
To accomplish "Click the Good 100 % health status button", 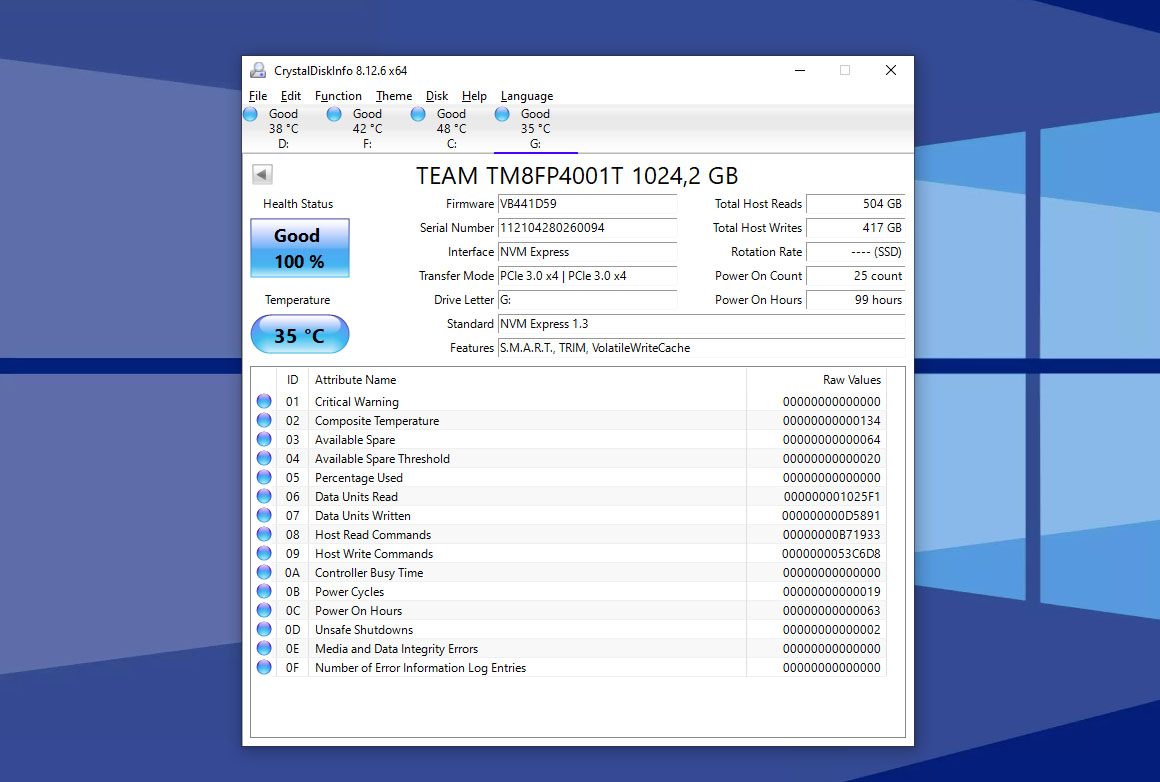I will 300,248.
